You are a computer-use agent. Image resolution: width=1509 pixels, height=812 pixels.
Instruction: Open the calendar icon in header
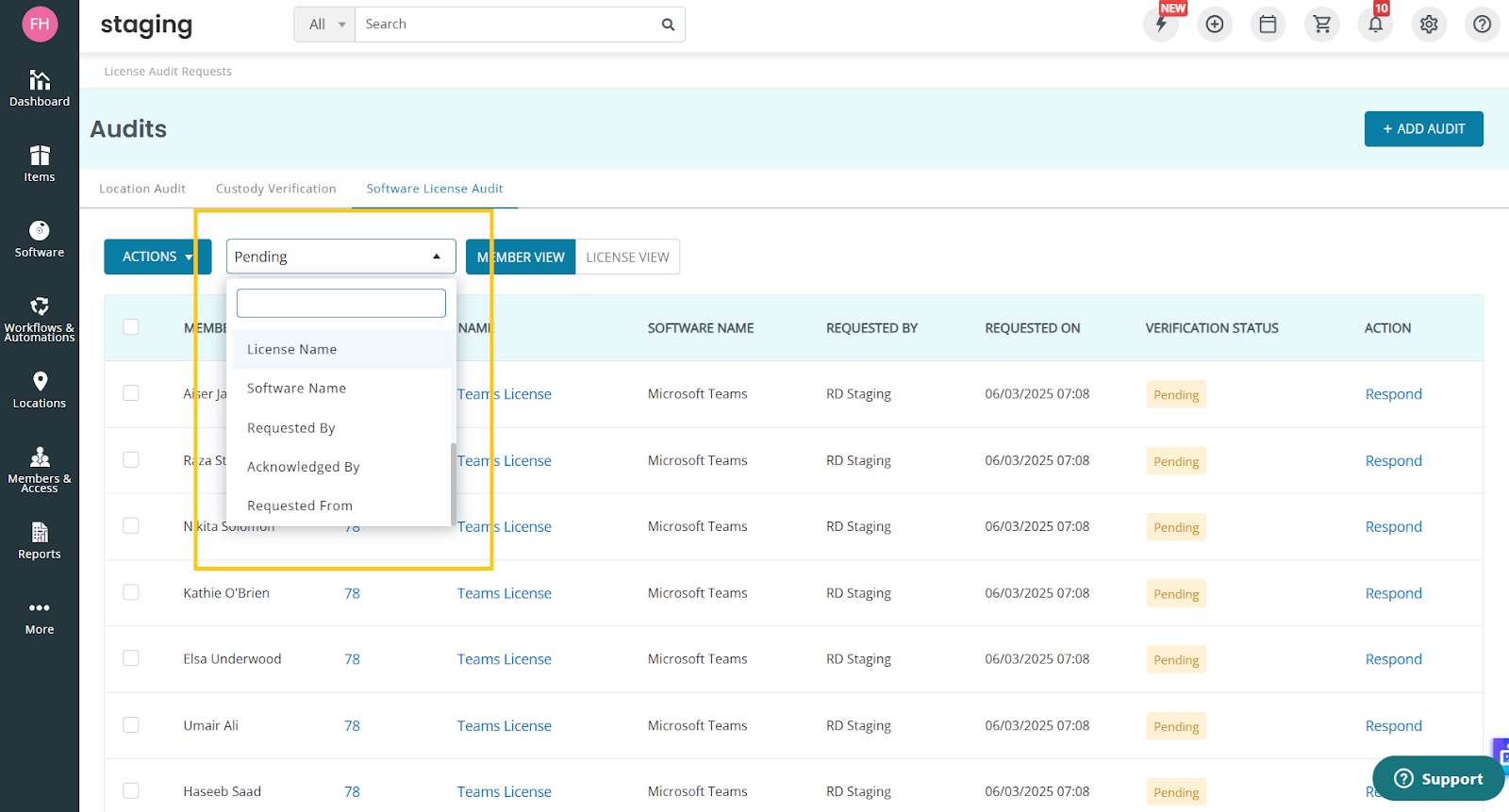coord(1269,25)
